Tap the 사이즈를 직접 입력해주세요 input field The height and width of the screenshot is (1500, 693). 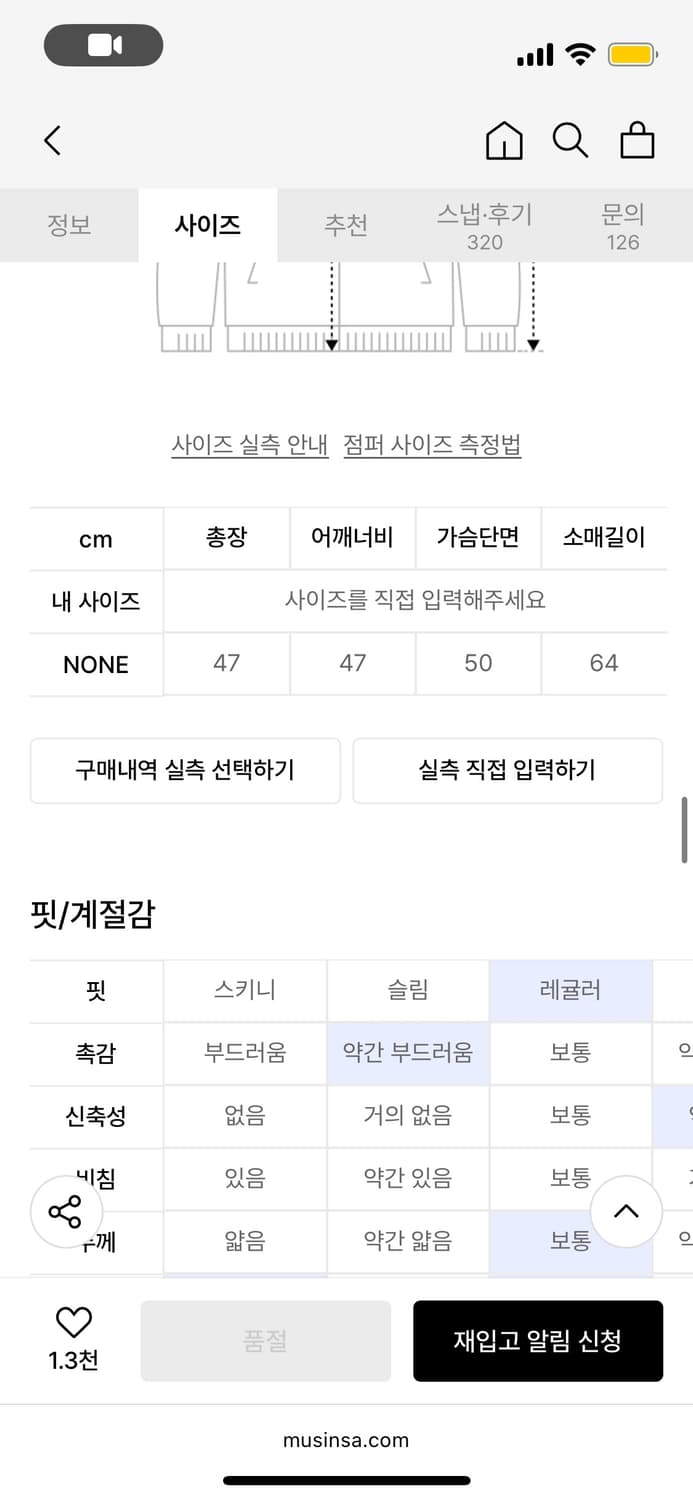click(415, 601)
